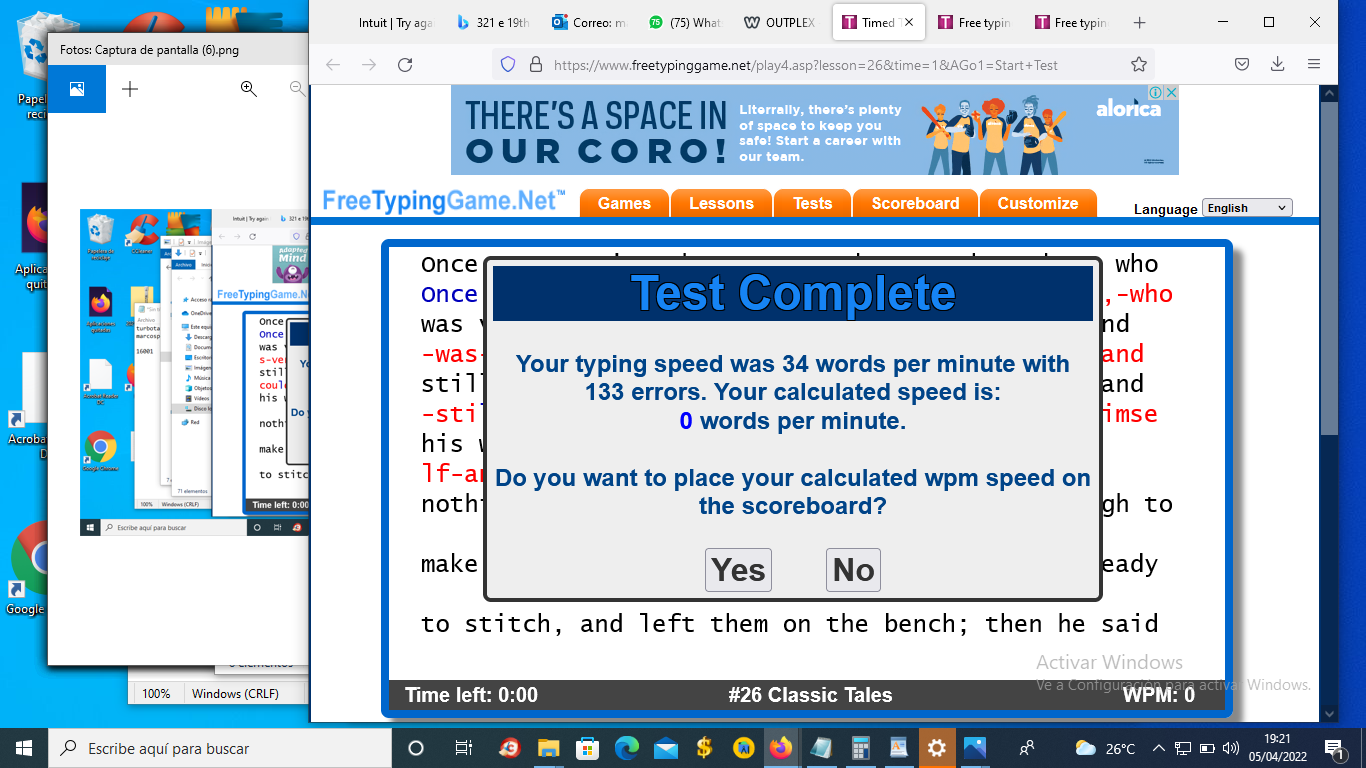Viewport: 1366px width, 768px height.
Task: Click the Windows (CRLF) status in Notepad
Action: [235, 693]
